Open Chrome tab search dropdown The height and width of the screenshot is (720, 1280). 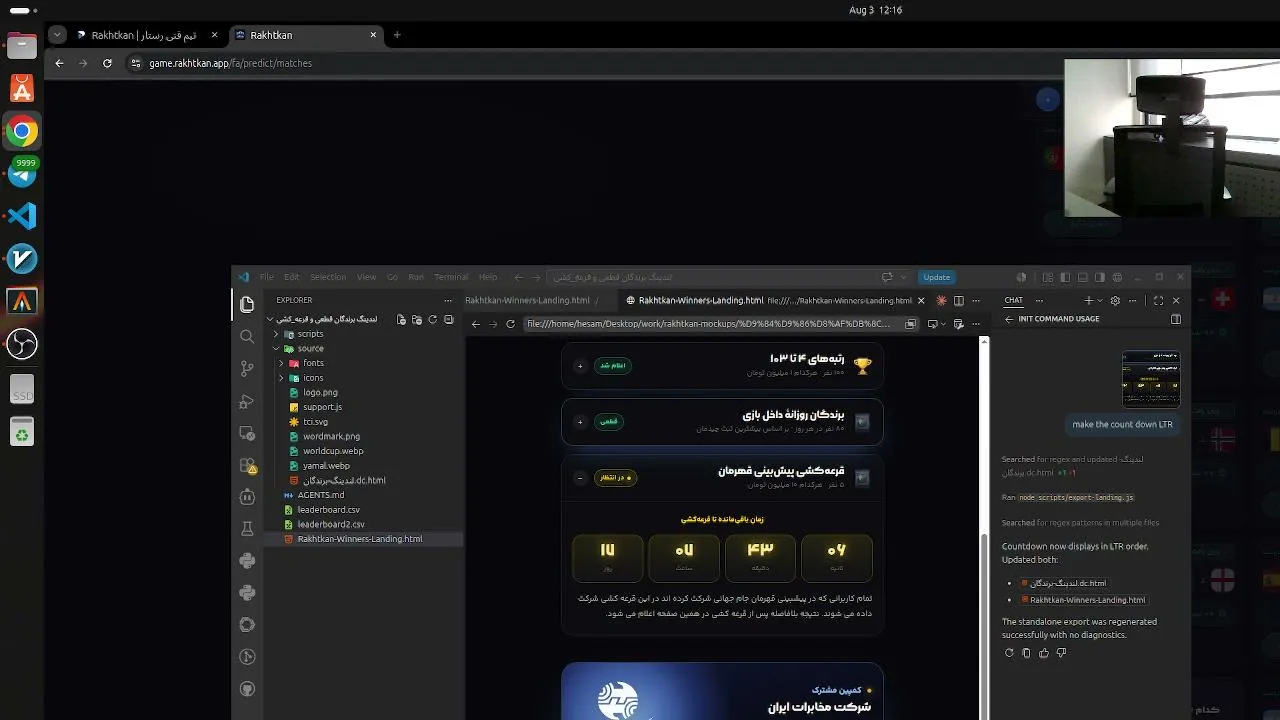click(57, 35)
